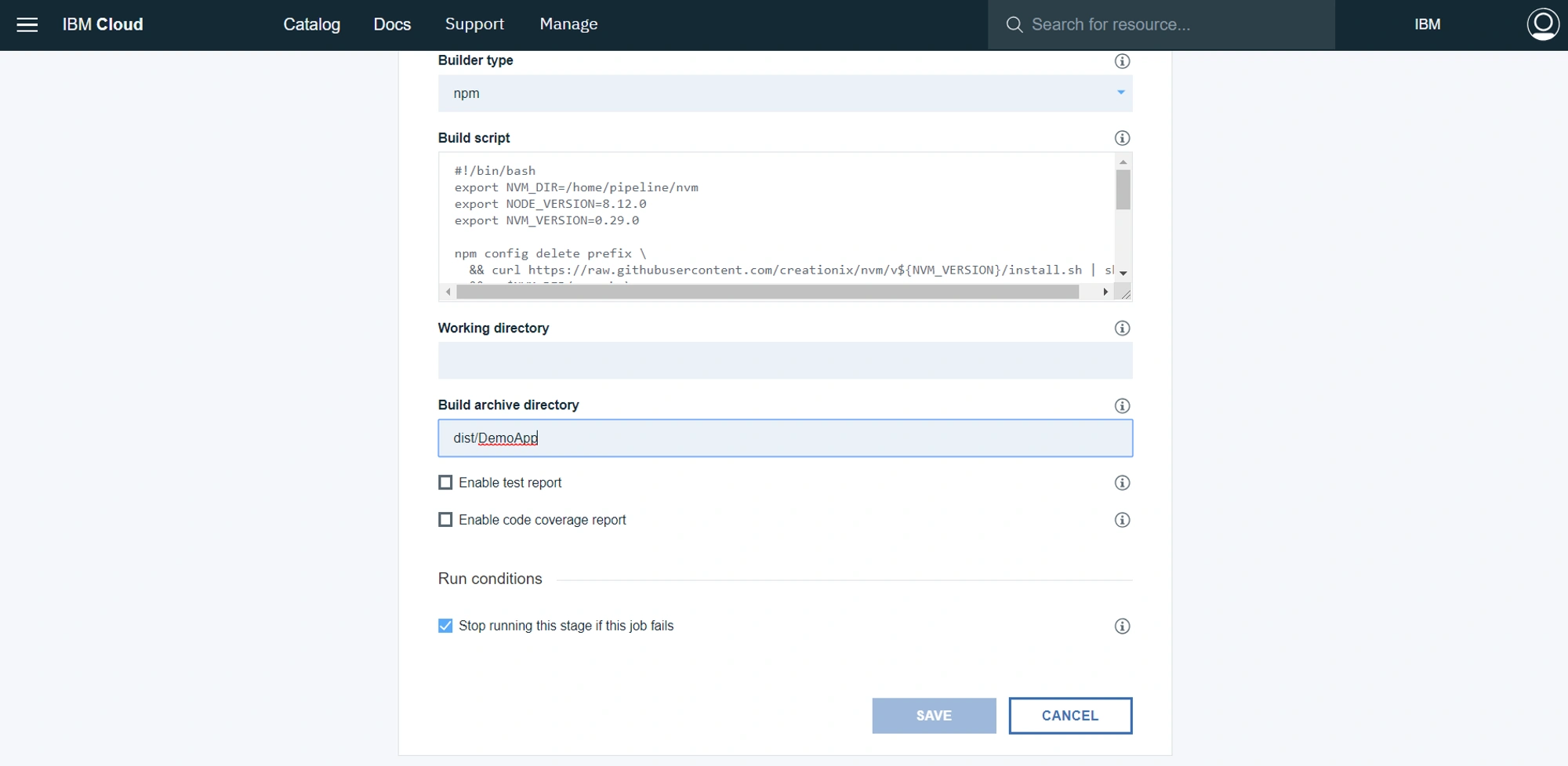Image resolution: width=1568 pixels, height=766 pixels.
Task: Click the Build archive directory field
Action: click(x=785, y=438)
